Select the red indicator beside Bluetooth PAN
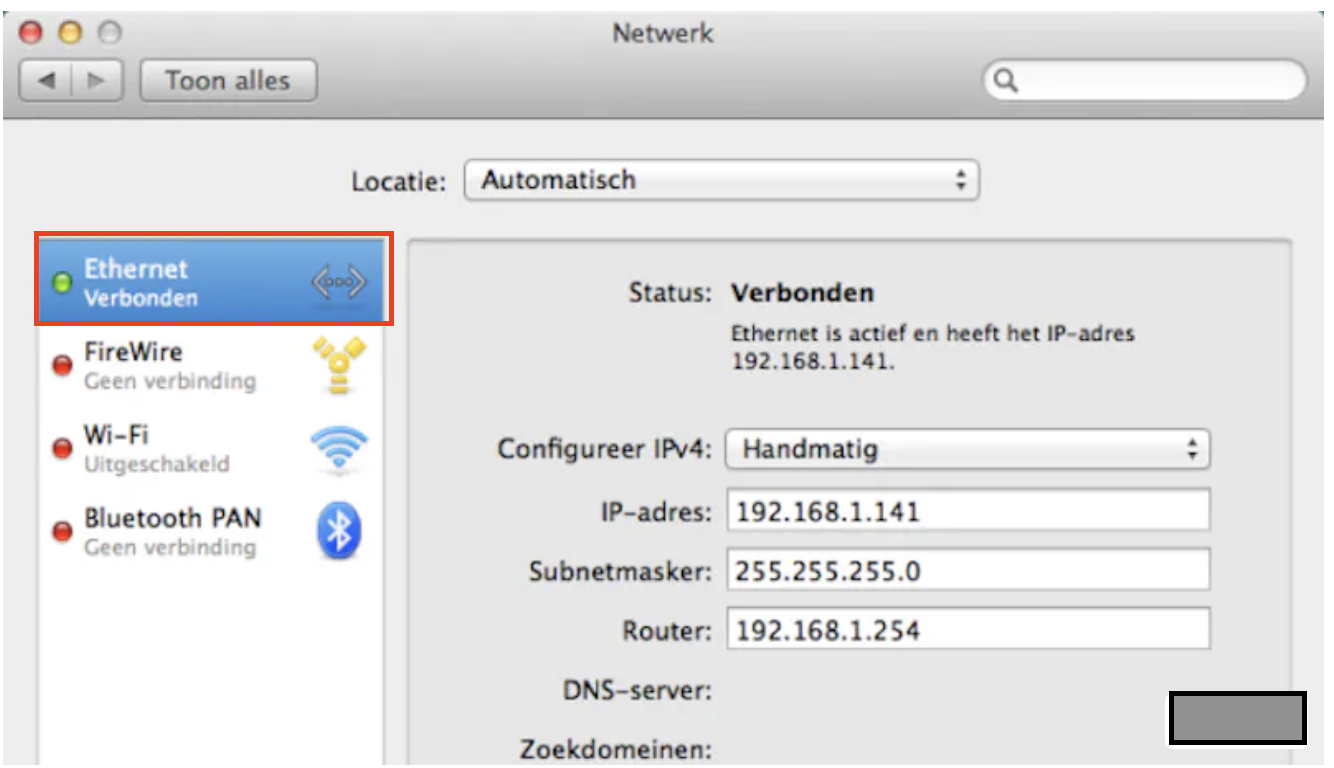1334x768 pixels. coord(61,531)
